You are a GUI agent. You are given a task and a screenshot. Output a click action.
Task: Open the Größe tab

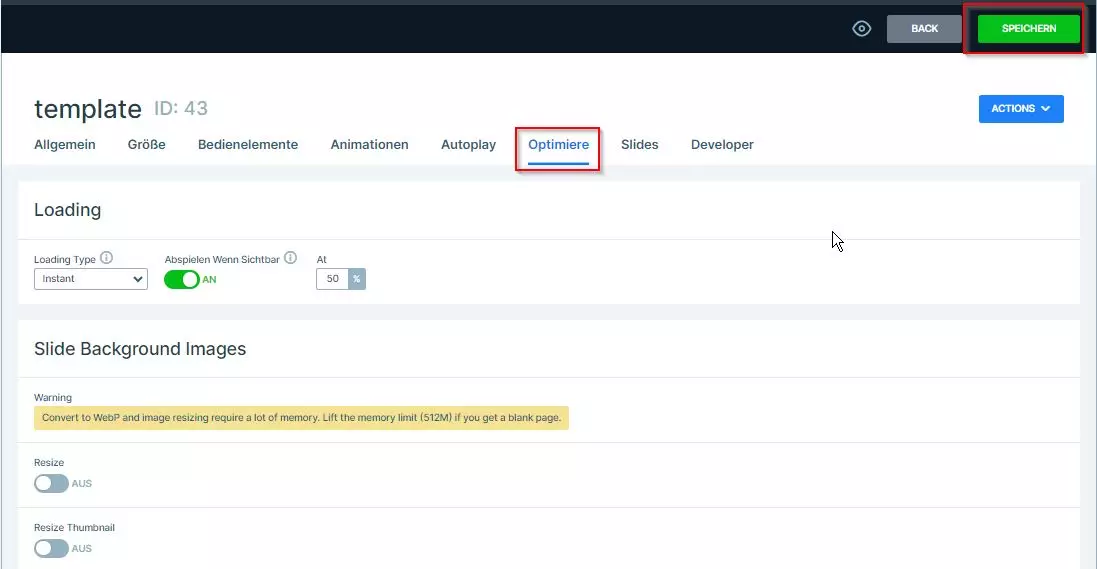[147, 145]
